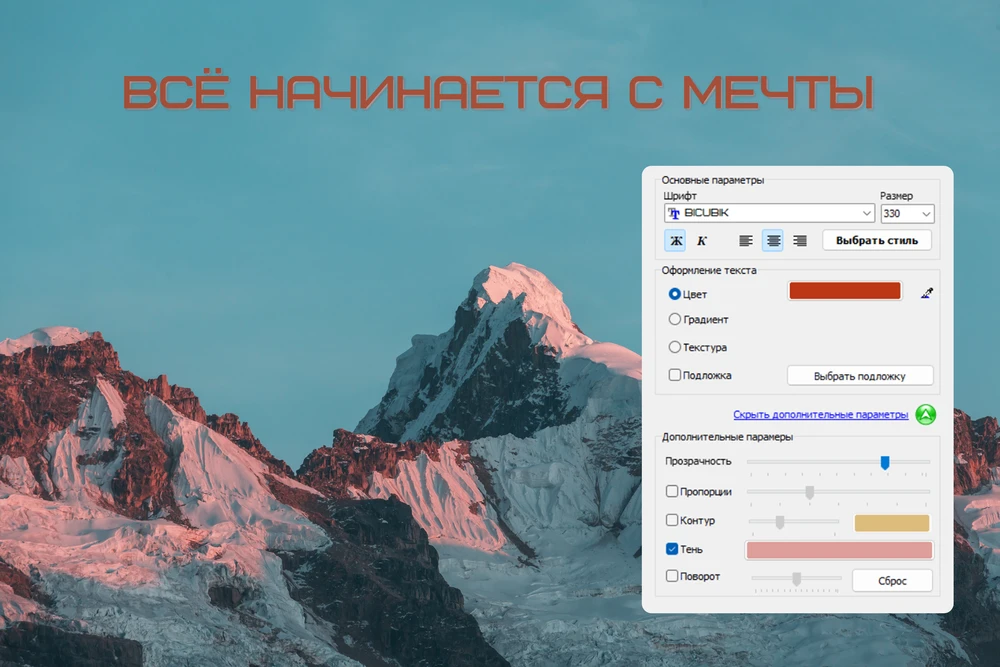Toggle bold Ж text formatting
The image size is (1000, 667).
pos(675,241)
